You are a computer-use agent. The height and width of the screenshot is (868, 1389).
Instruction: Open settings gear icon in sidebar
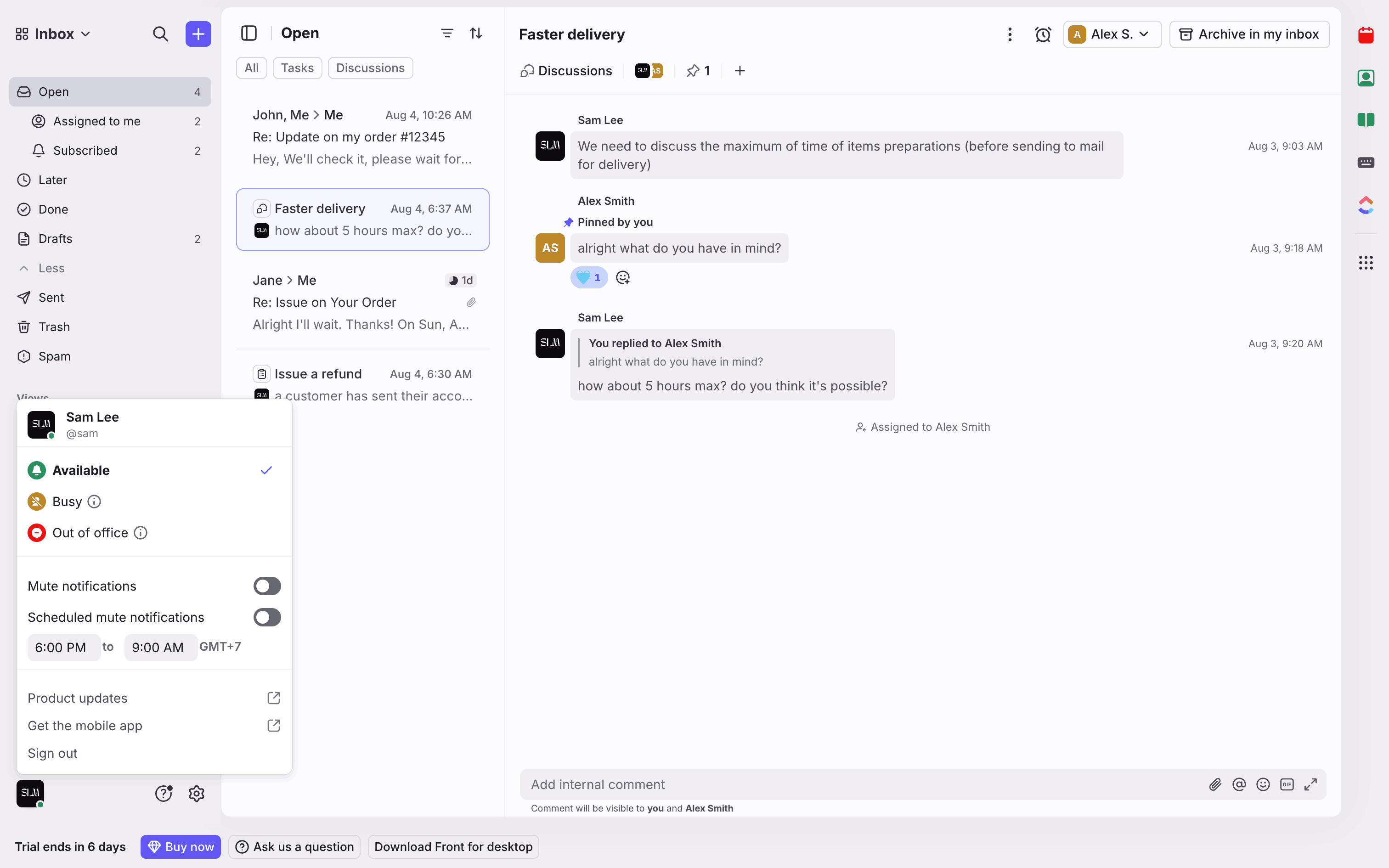point(196,794)
